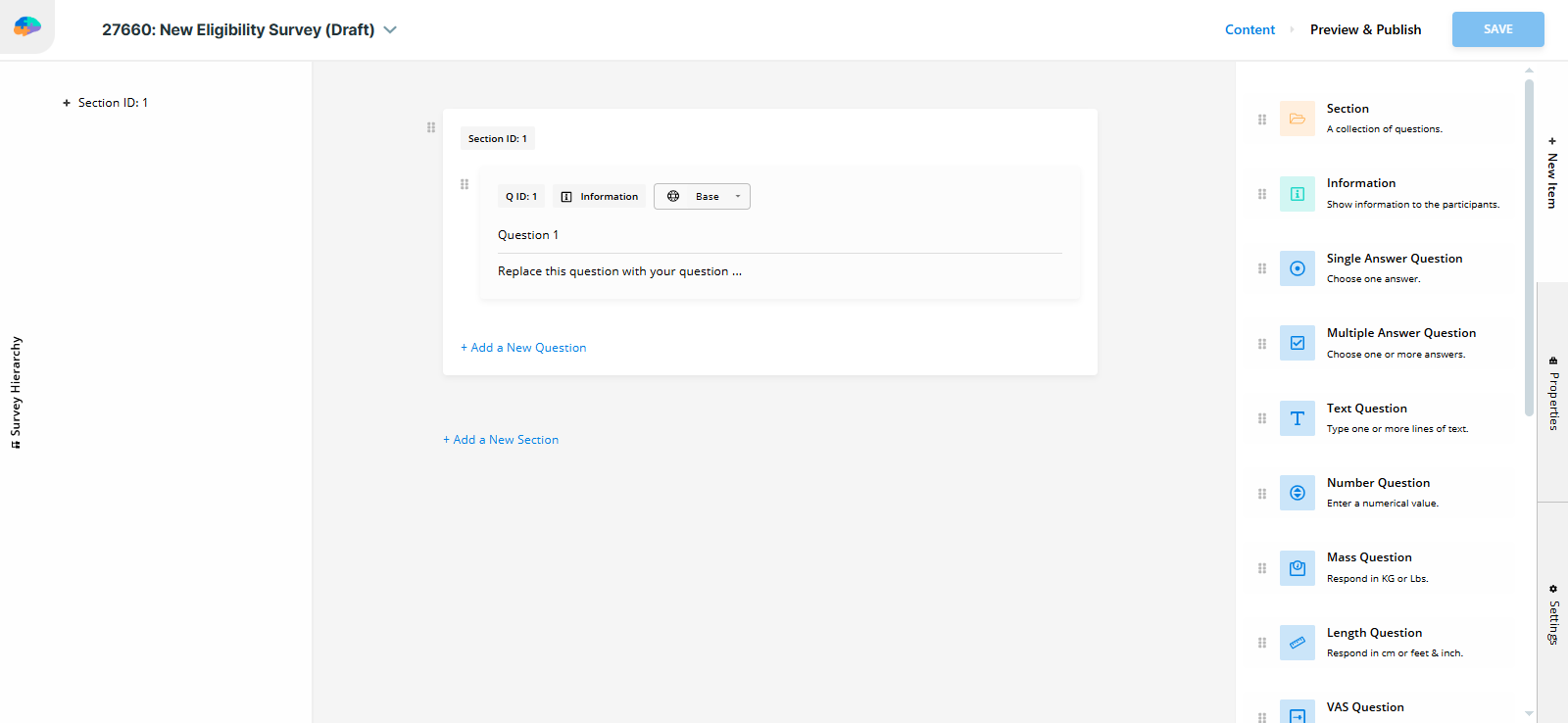Click the Section folder icon
The image size is (1568, 723).
(1297, 119)
